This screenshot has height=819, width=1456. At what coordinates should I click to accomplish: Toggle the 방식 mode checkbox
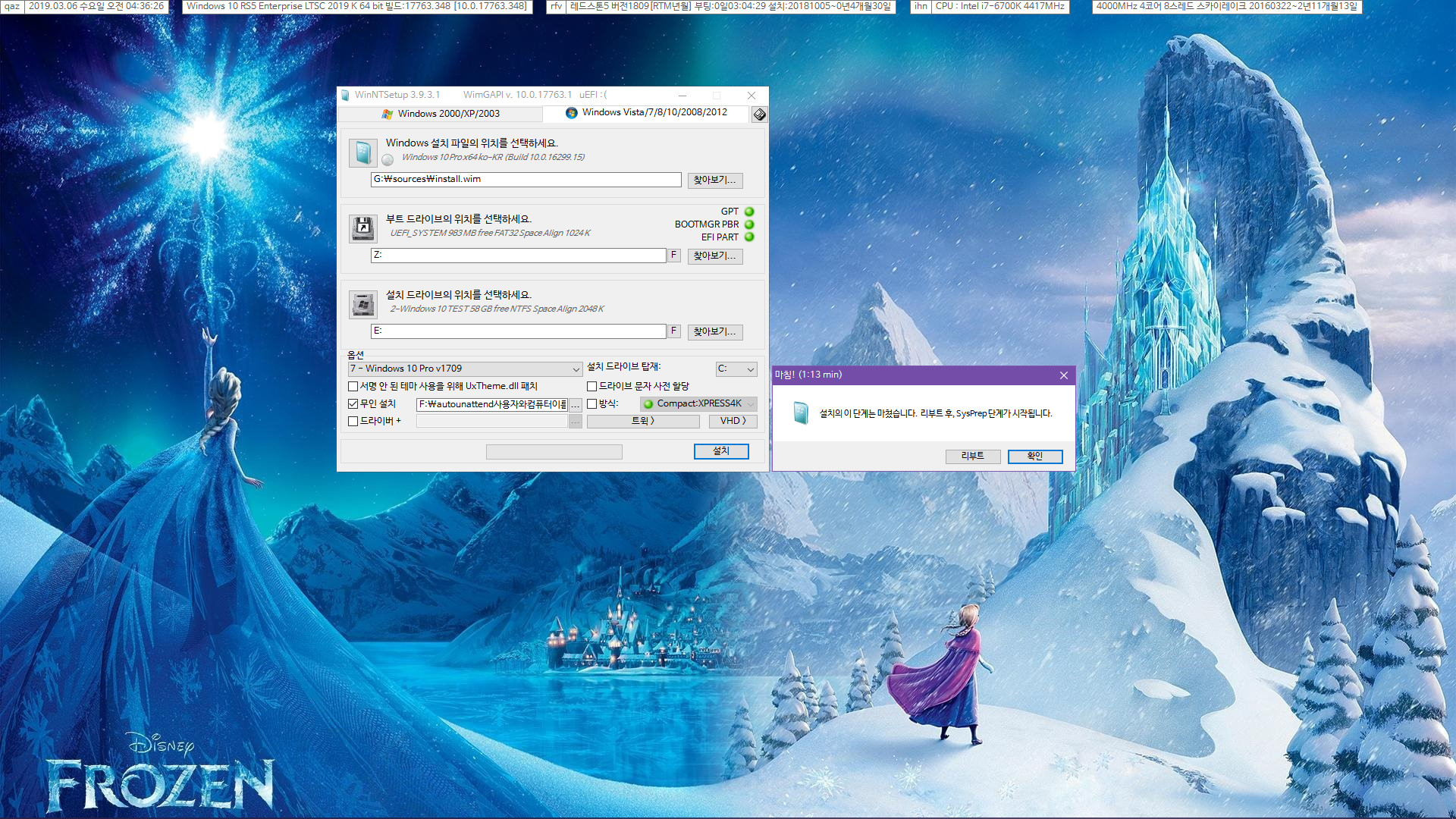(x=591, y=403)
